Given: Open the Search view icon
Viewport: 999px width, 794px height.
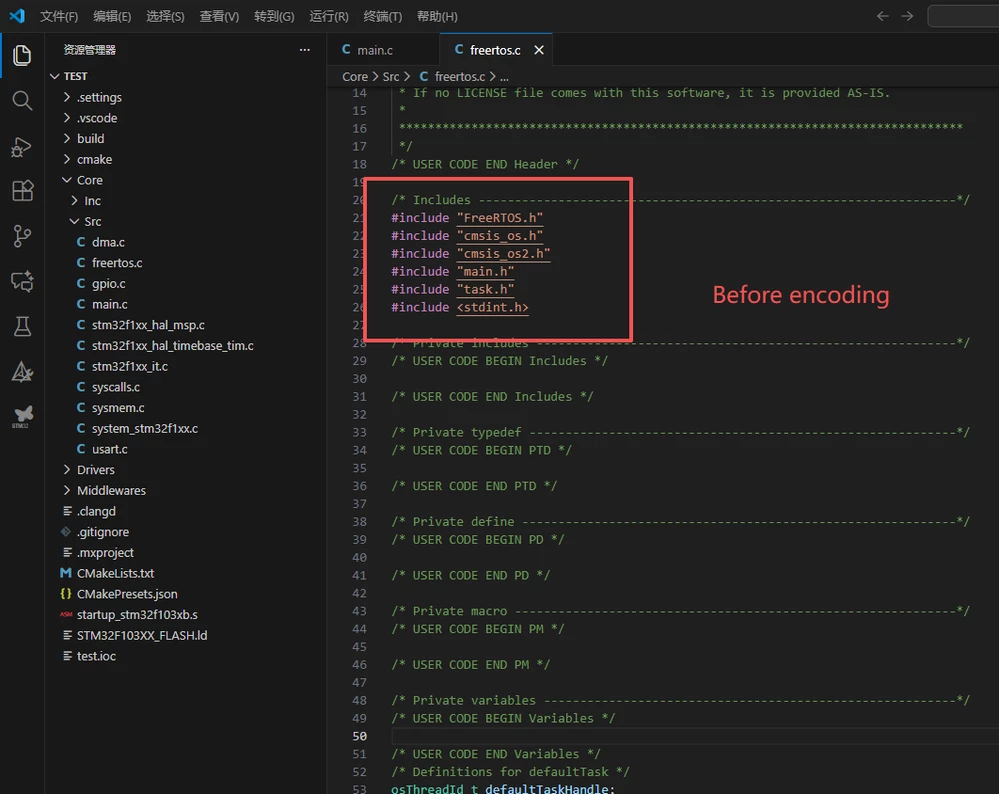Looking at the screenshot, I should [21, 100].
